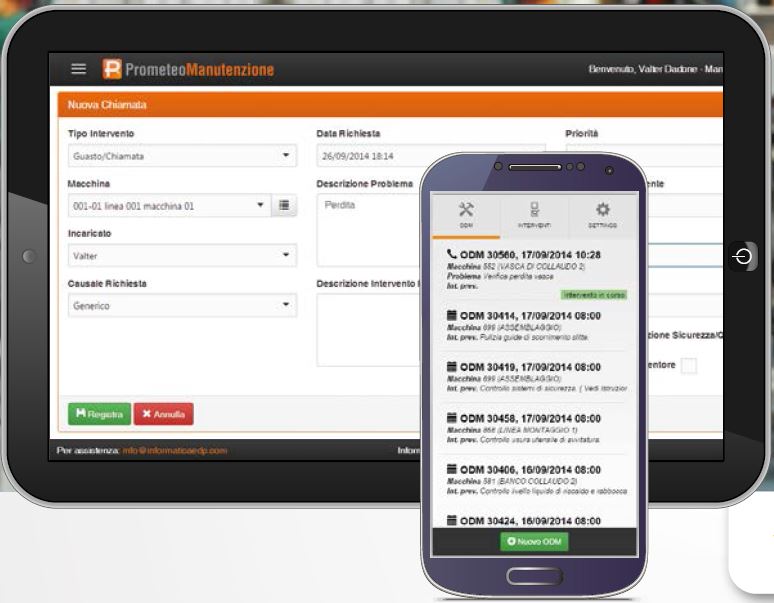
Task: Open the assistance email link in footer
Action: (x=175, y=450)
